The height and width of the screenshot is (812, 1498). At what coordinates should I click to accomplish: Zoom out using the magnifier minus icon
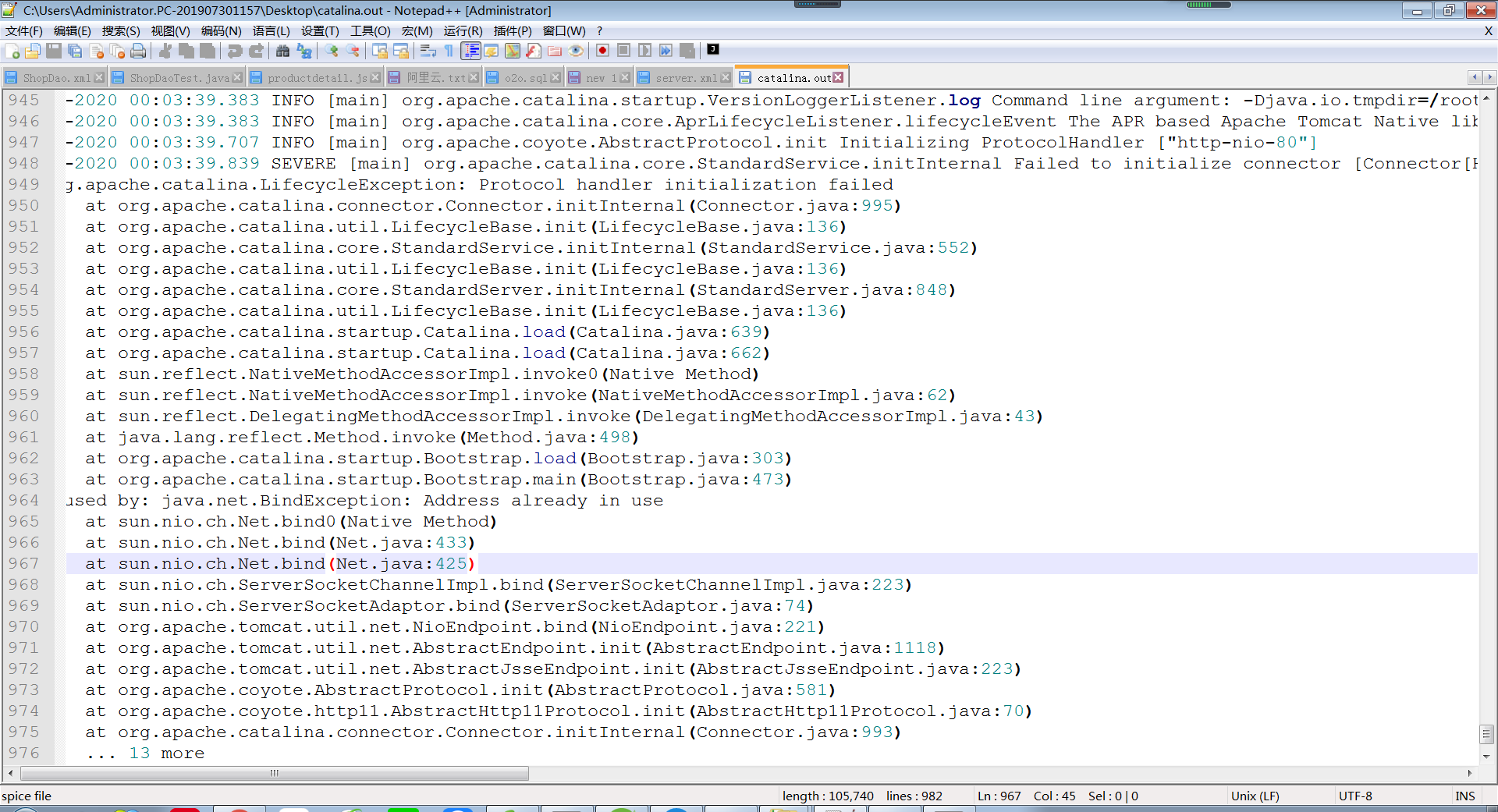click(x=353, y=51)
